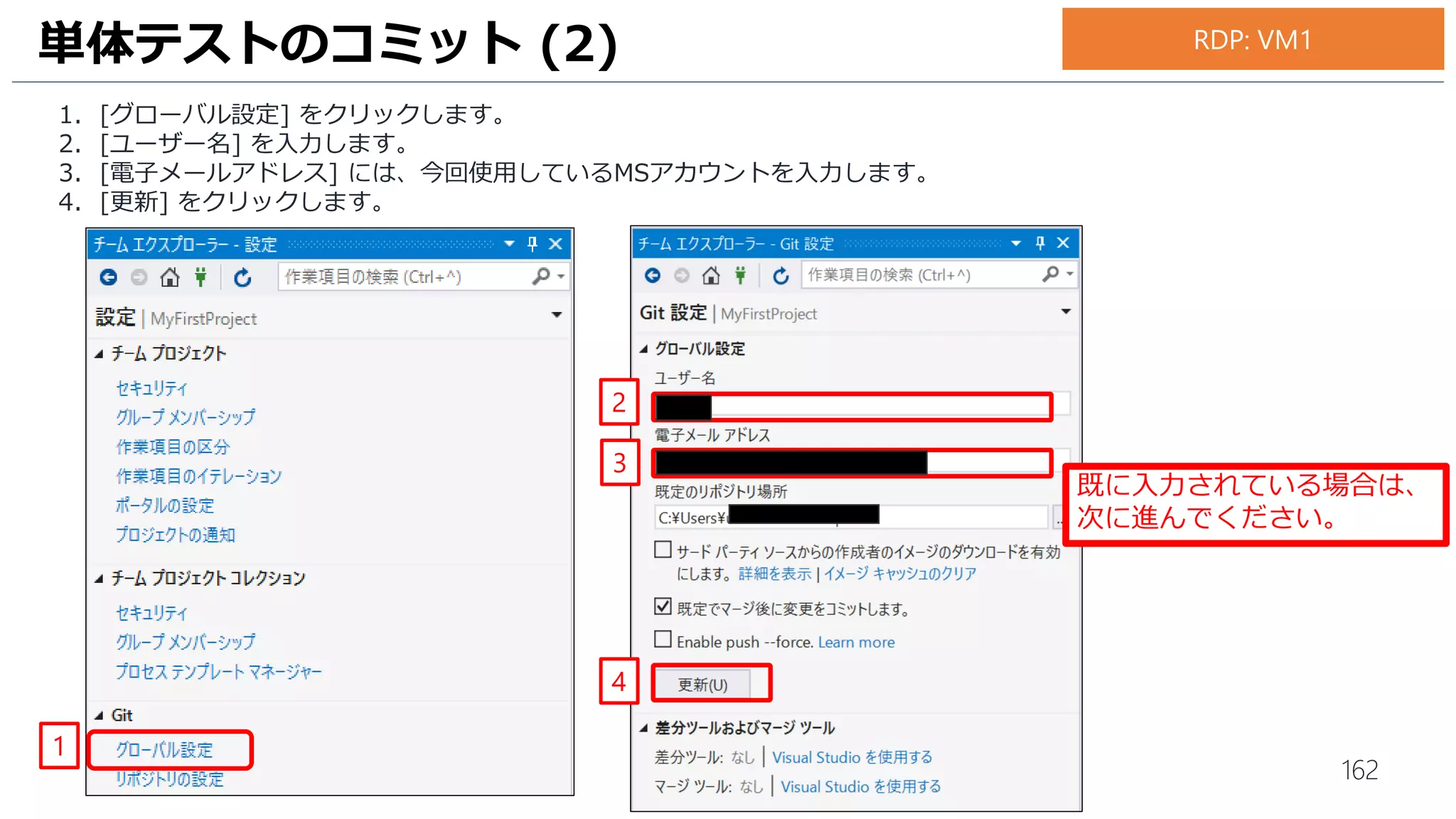Image resolution: width=1456 pixels, height=819 pixels.
Task: Open the search dropdown arrow in the Settings panel
Action: (562, 277)
